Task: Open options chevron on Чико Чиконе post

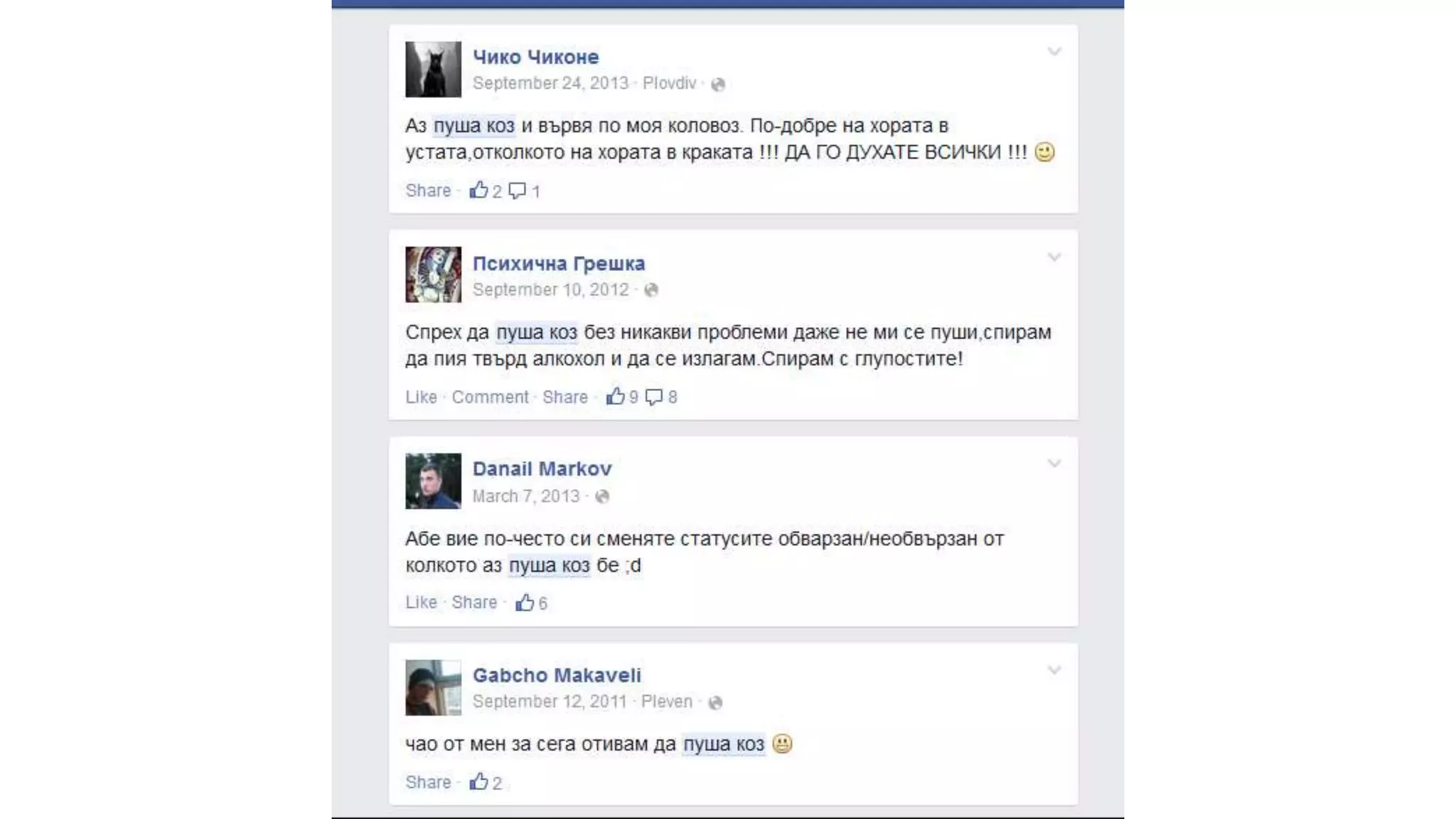Action: pyautogui.click(x=1054, y=51)
